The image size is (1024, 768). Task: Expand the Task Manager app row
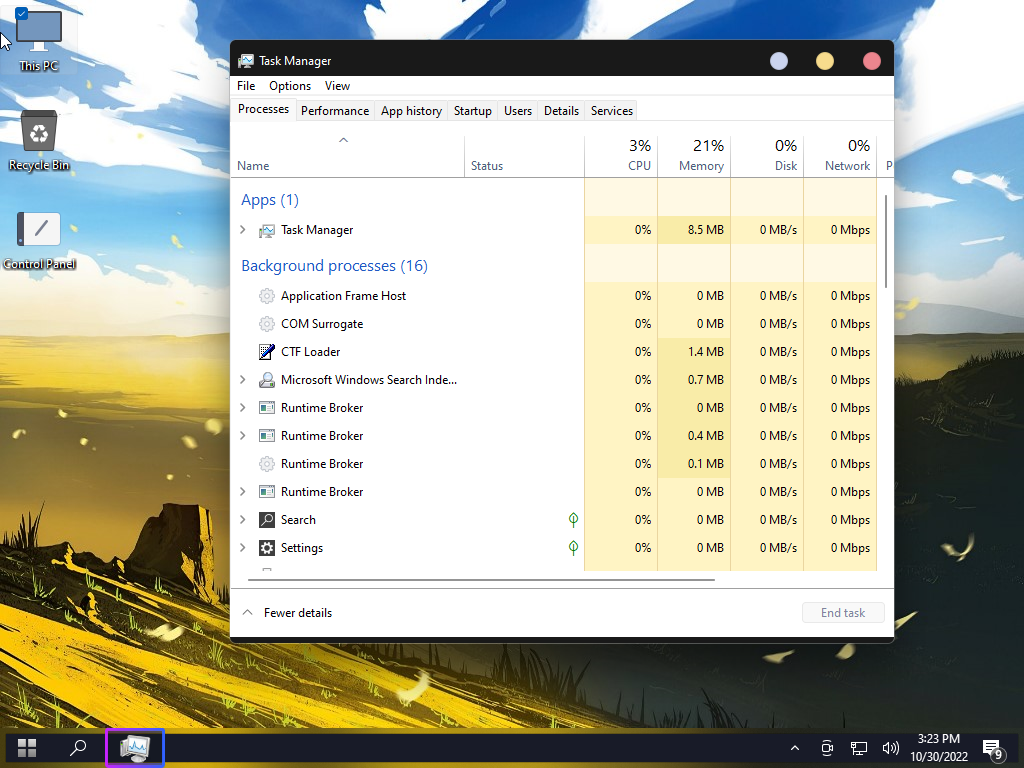243,230
